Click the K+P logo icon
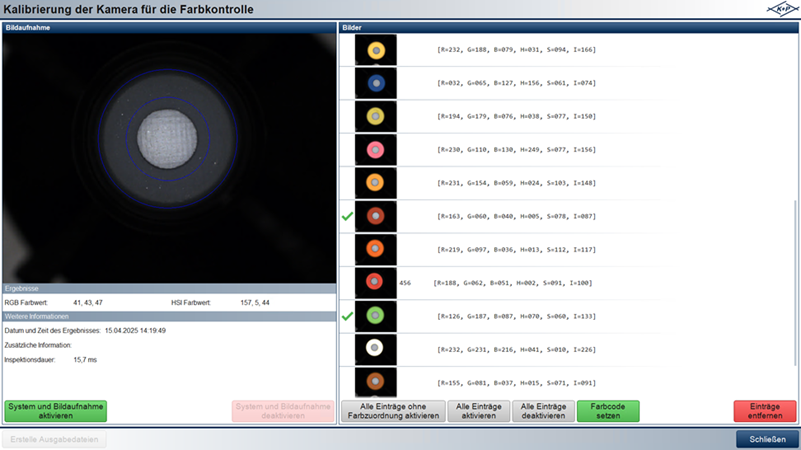 (782, 9)
